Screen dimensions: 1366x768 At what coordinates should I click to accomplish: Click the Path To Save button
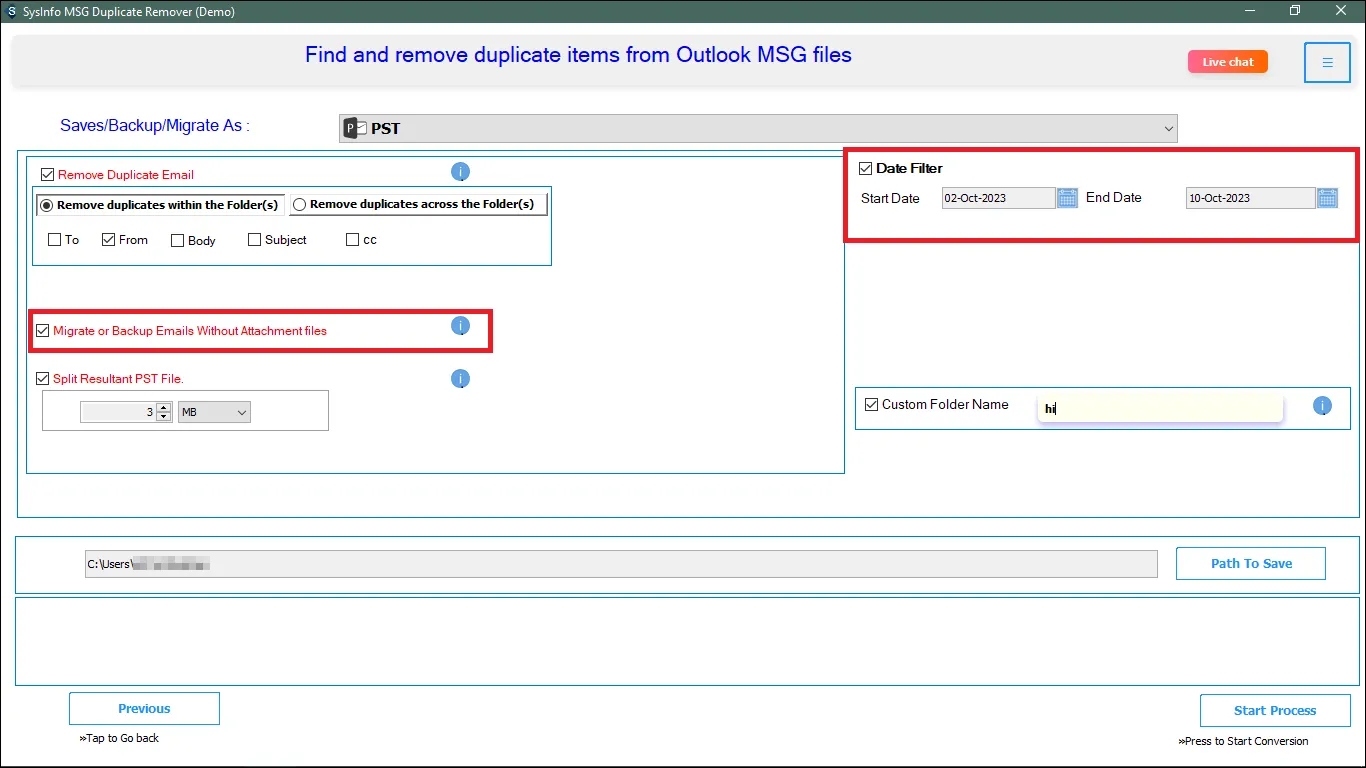coord(1250,564)
